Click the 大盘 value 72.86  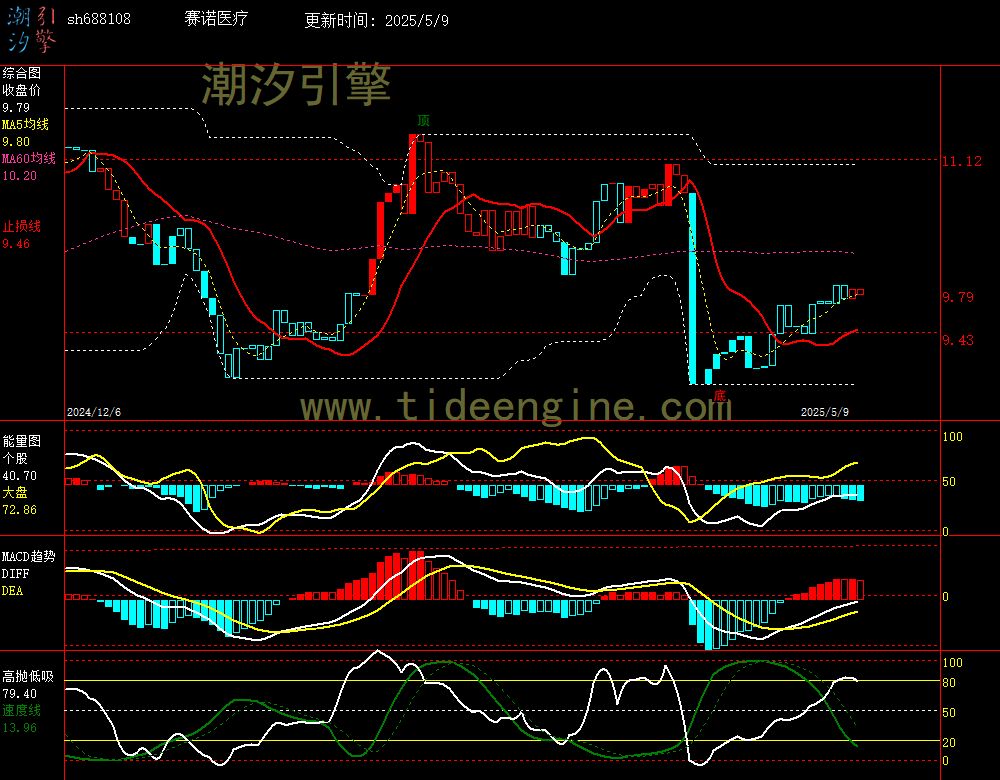point(19,510)
